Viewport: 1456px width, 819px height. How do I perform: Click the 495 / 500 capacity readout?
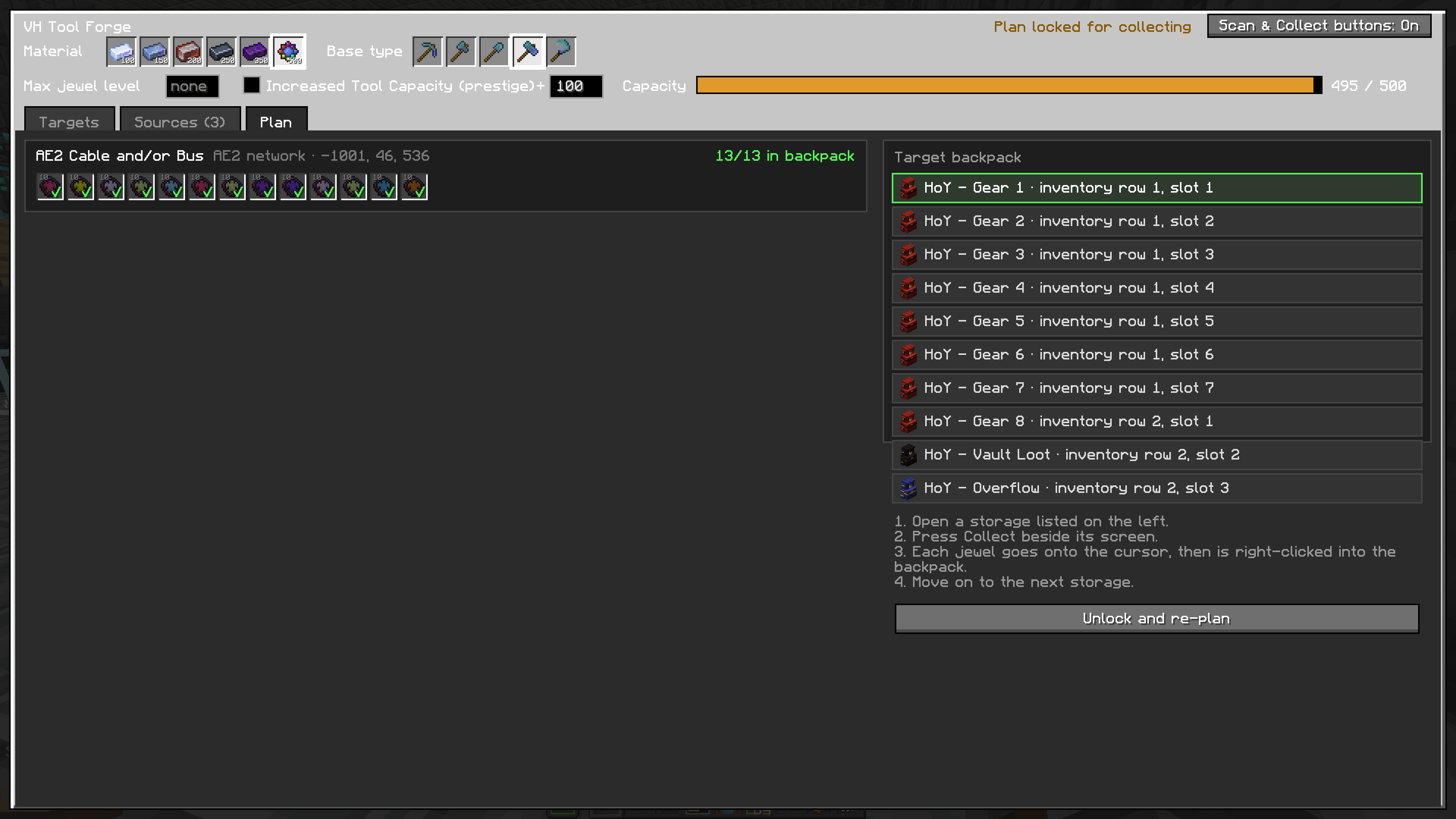point(1368,86)
